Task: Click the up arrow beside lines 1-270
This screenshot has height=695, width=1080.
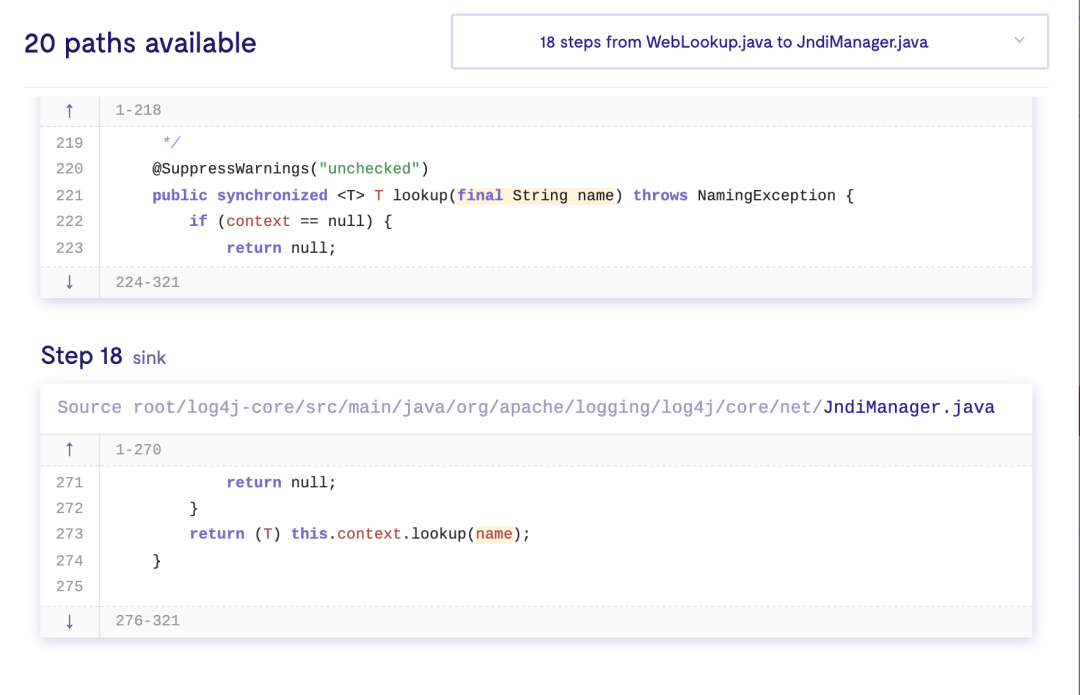Action: pyautogui.click(x=69, y=450)
